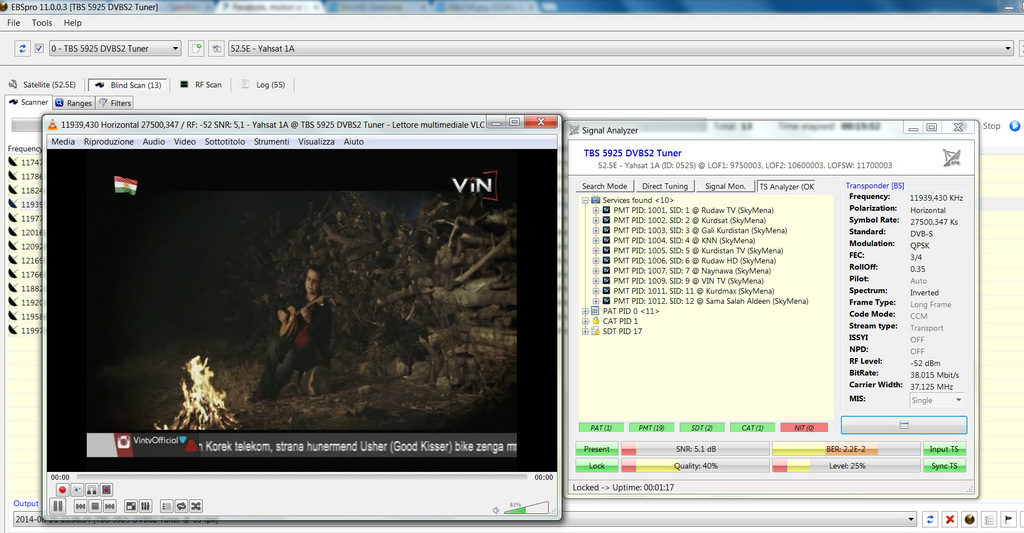Click the VLC playback seek bar
The height and width of the screenshot is (533, 1024).
coord(302,477)
